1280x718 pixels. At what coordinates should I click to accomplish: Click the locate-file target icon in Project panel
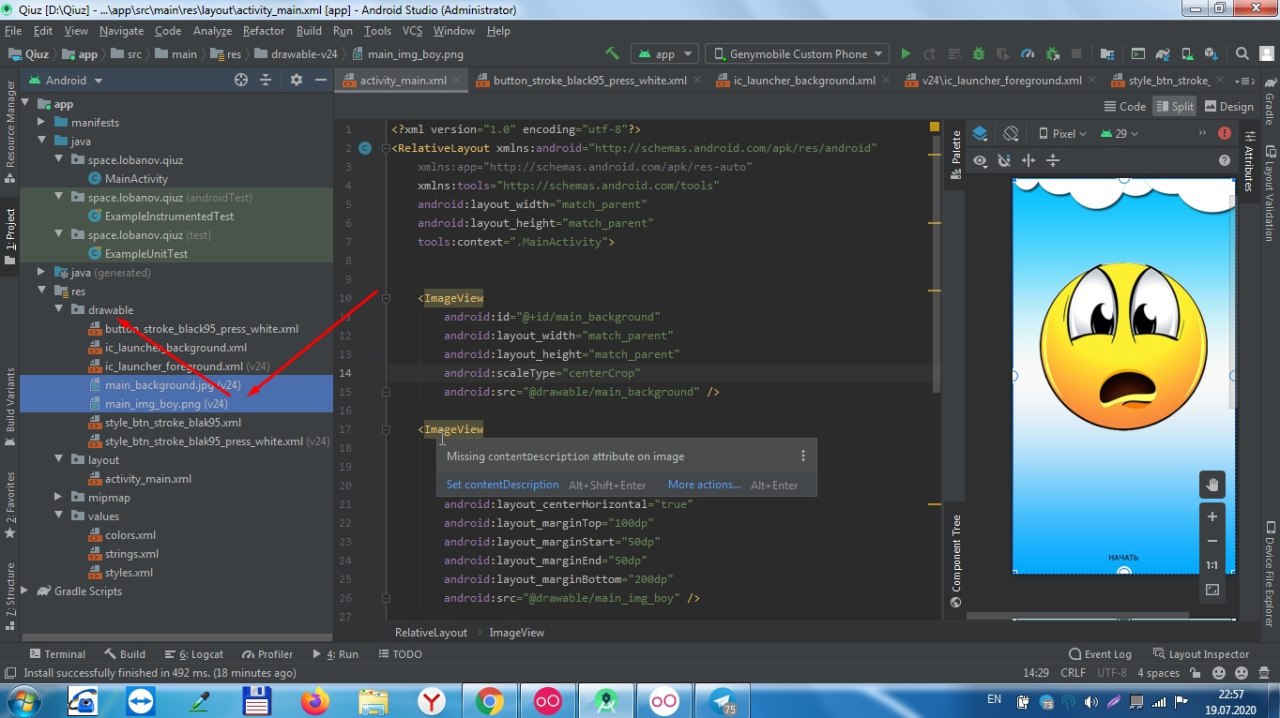[241, 80]
